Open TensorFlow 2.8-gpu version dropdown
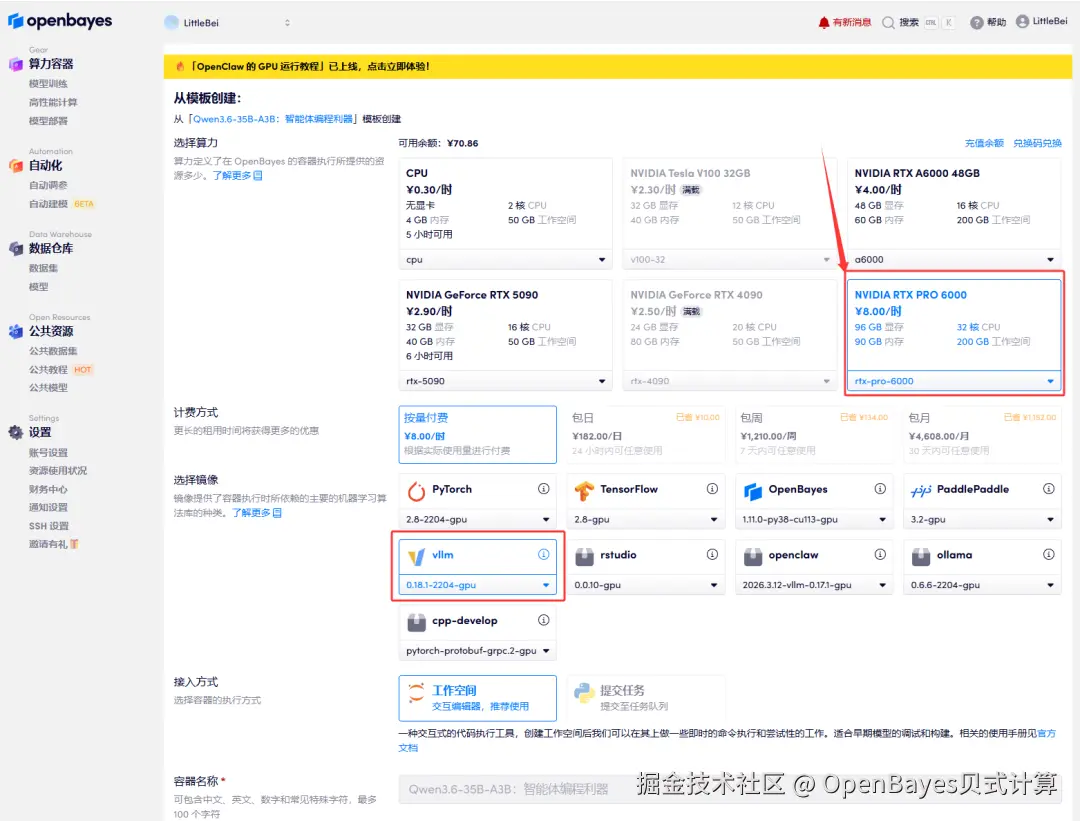Image resolution: width=1080 pixels, height=821 pixels. (x=645, y=519)
